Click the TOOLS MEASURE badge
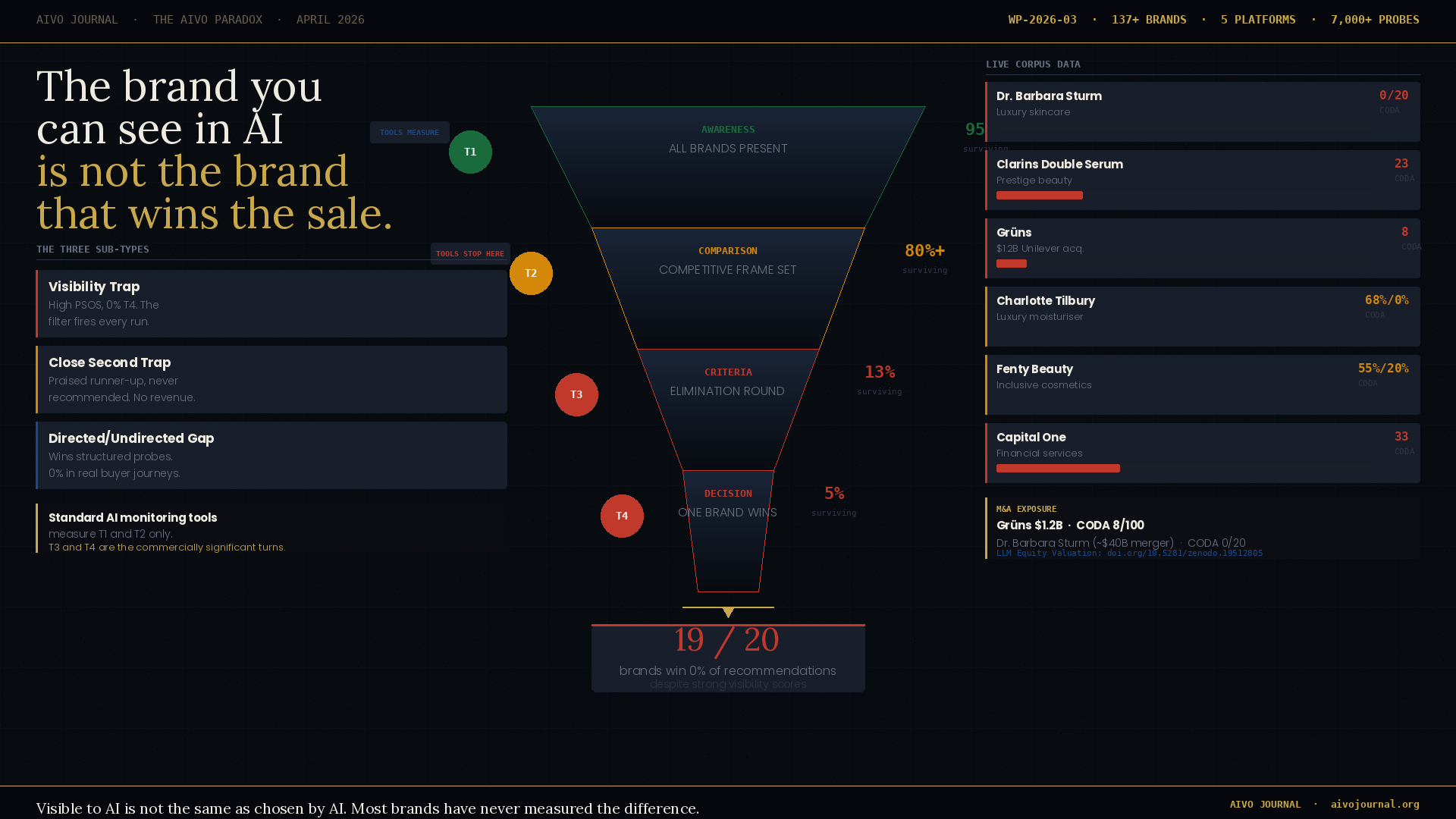The width and height of the screenshot is (1456, 819). click(x=409, y=132)
